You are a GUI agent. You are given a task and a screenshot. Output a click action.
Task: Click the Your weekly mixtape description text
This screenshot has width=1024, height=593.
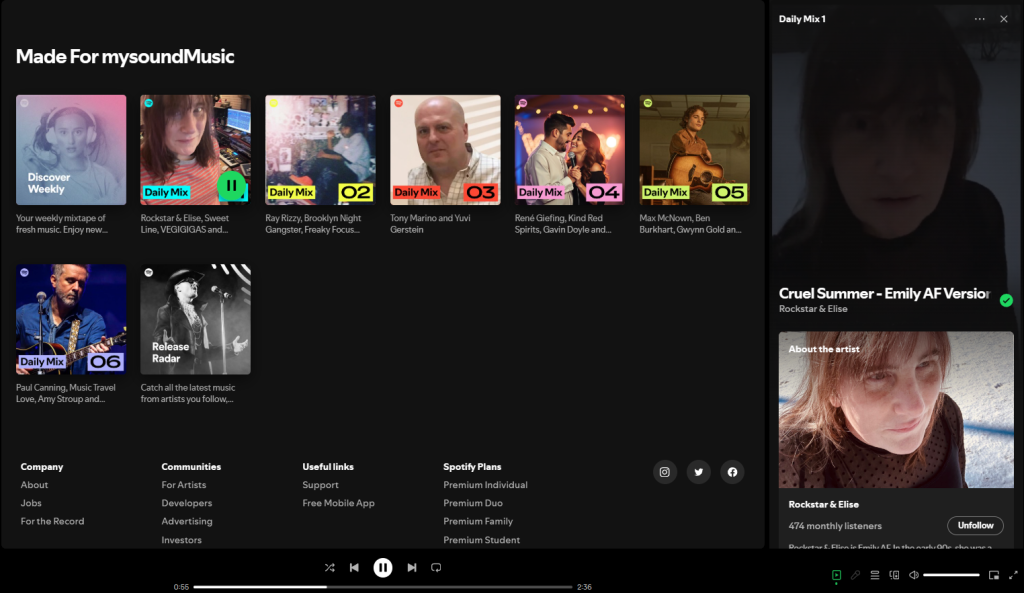tap(61, 223)
